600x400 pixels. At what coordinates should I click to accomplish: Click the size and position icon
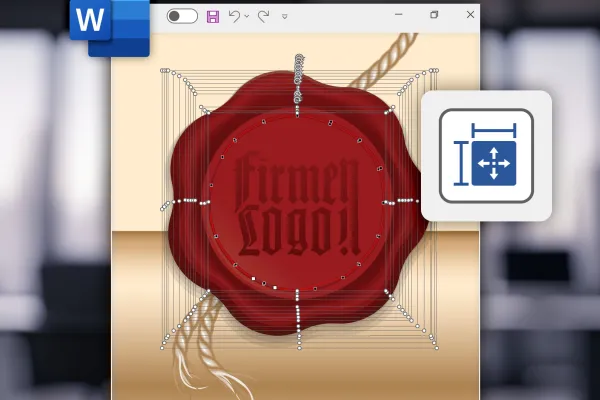[x=486, y=155]
